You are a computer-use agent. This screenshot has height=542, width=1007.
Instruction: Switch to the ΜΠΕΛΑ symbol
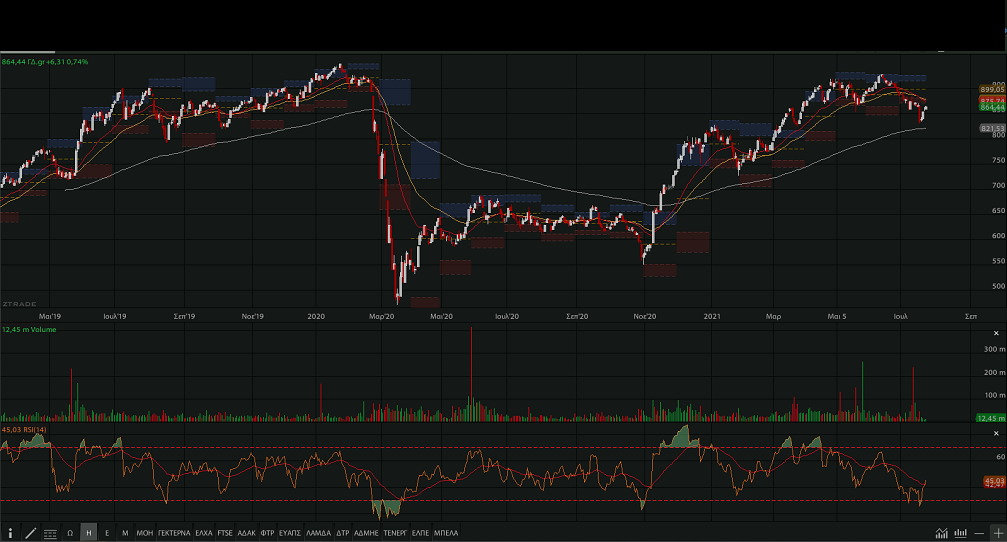coord(446,533)
